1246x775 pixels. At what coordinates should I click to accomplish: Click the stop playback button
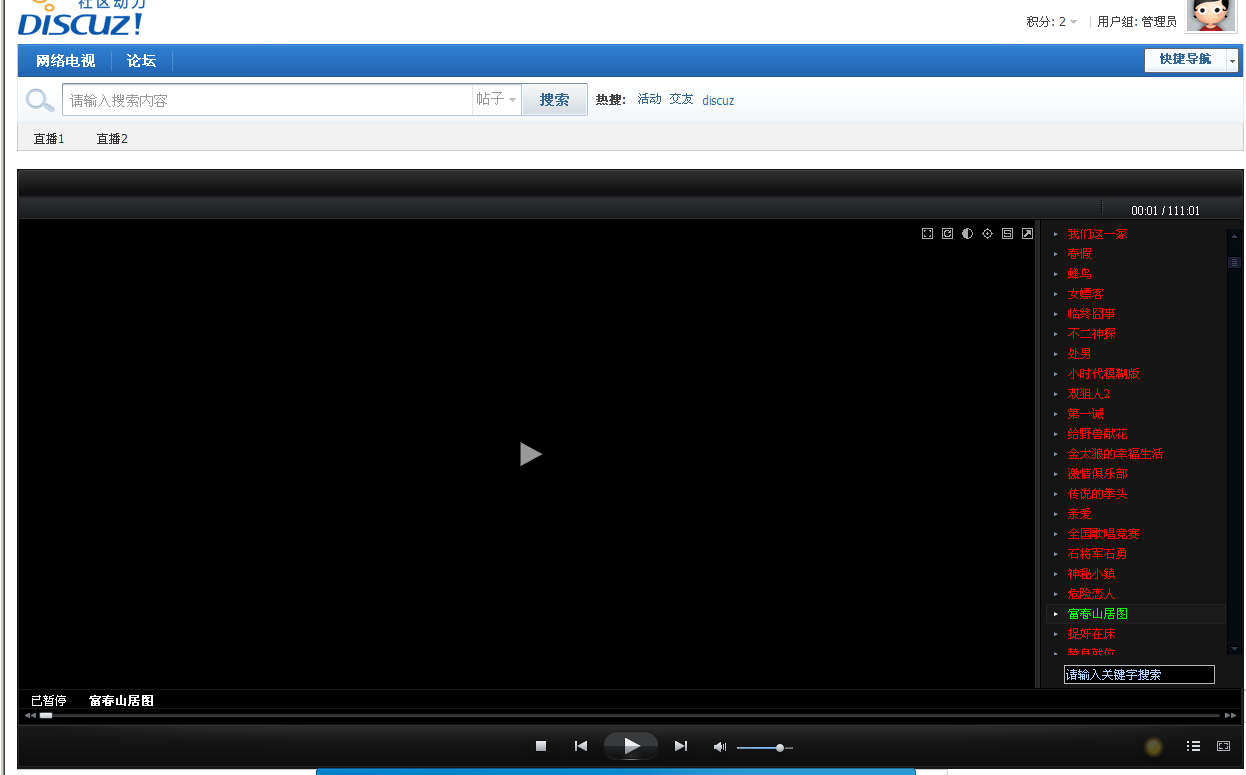tap(541, 746)
